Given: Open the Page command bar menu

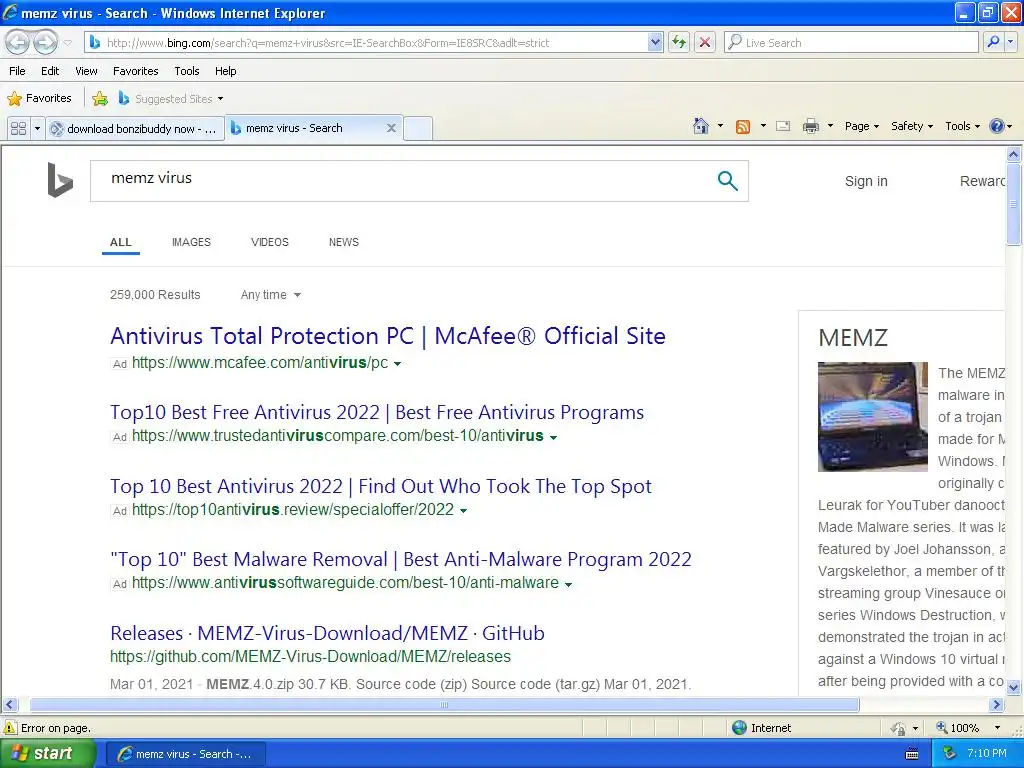Looking at the screenshot, I should coord(862,126).
